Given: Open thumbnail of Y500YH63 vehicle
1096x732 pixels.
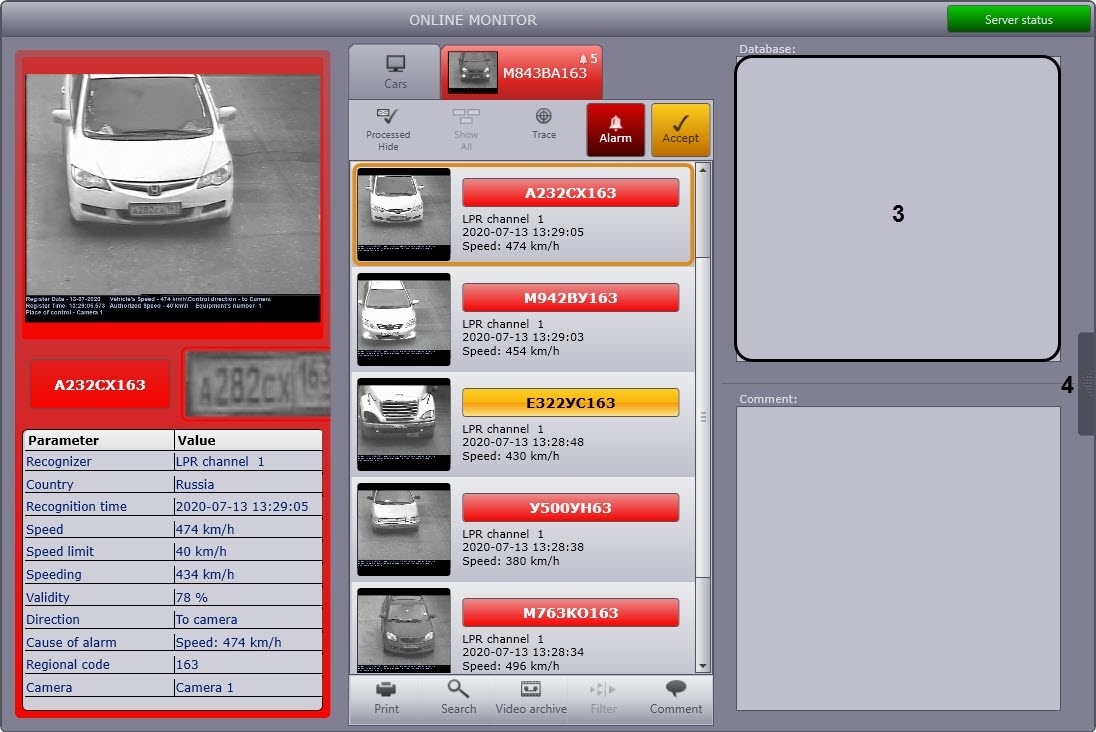Looking at the screenshot, I should [403, 529].
